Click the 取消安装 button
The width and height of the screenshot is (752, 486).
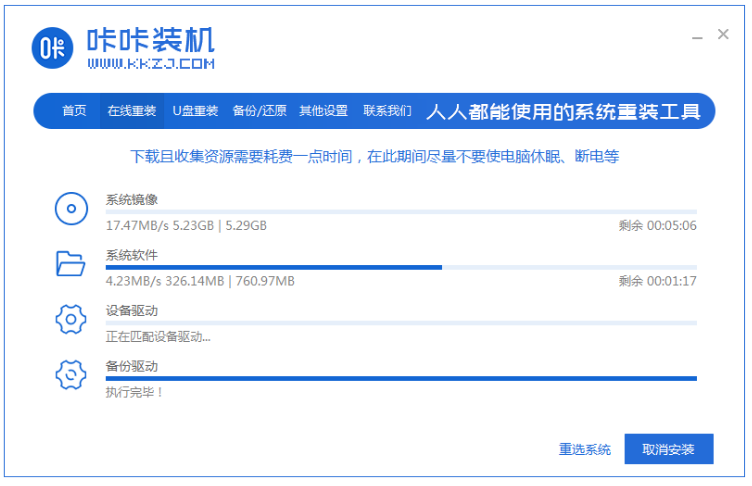pos(669,449)
